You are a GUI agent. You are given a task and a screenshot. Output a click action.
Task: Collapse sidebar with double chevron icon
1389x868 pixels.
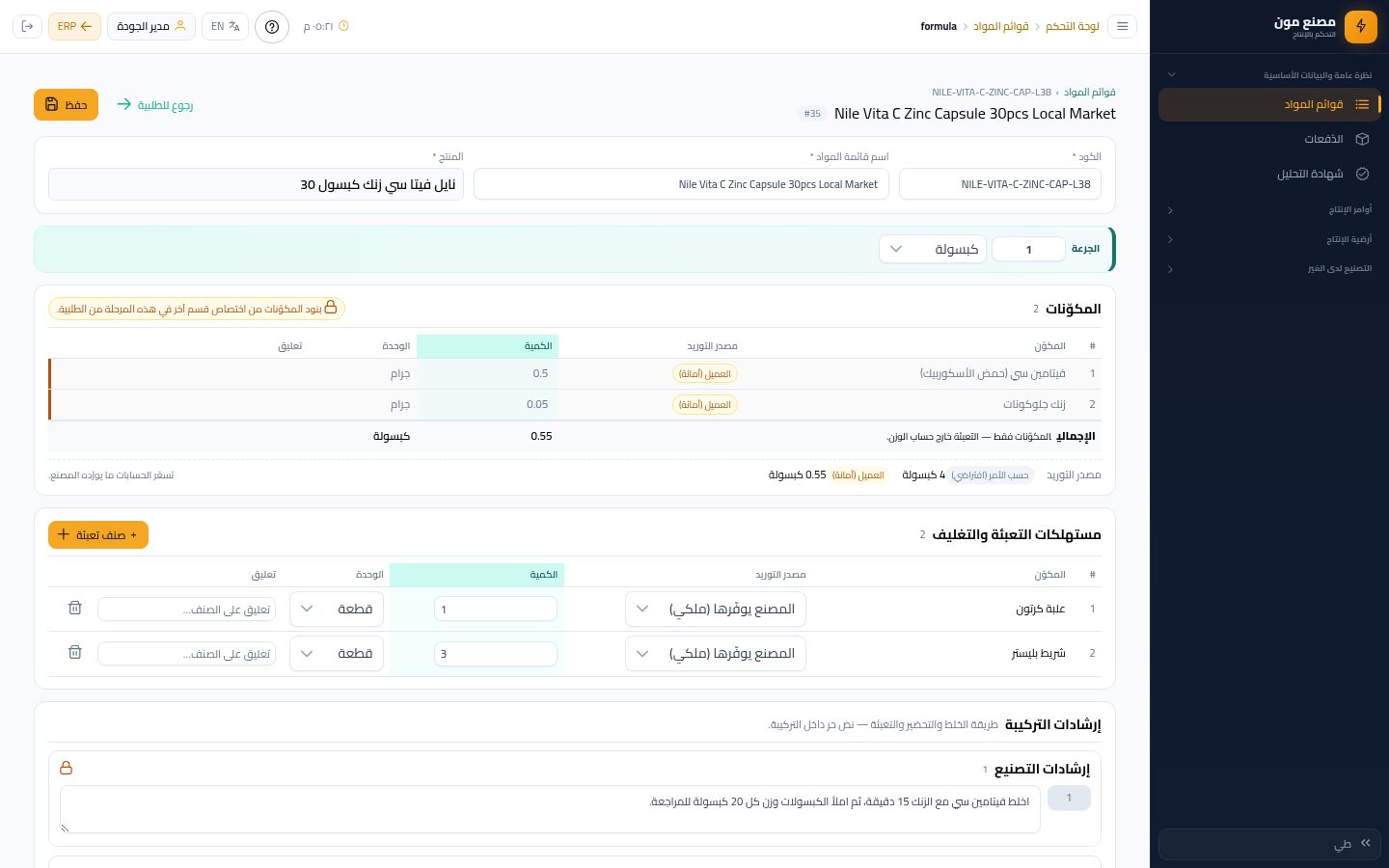1366,843
